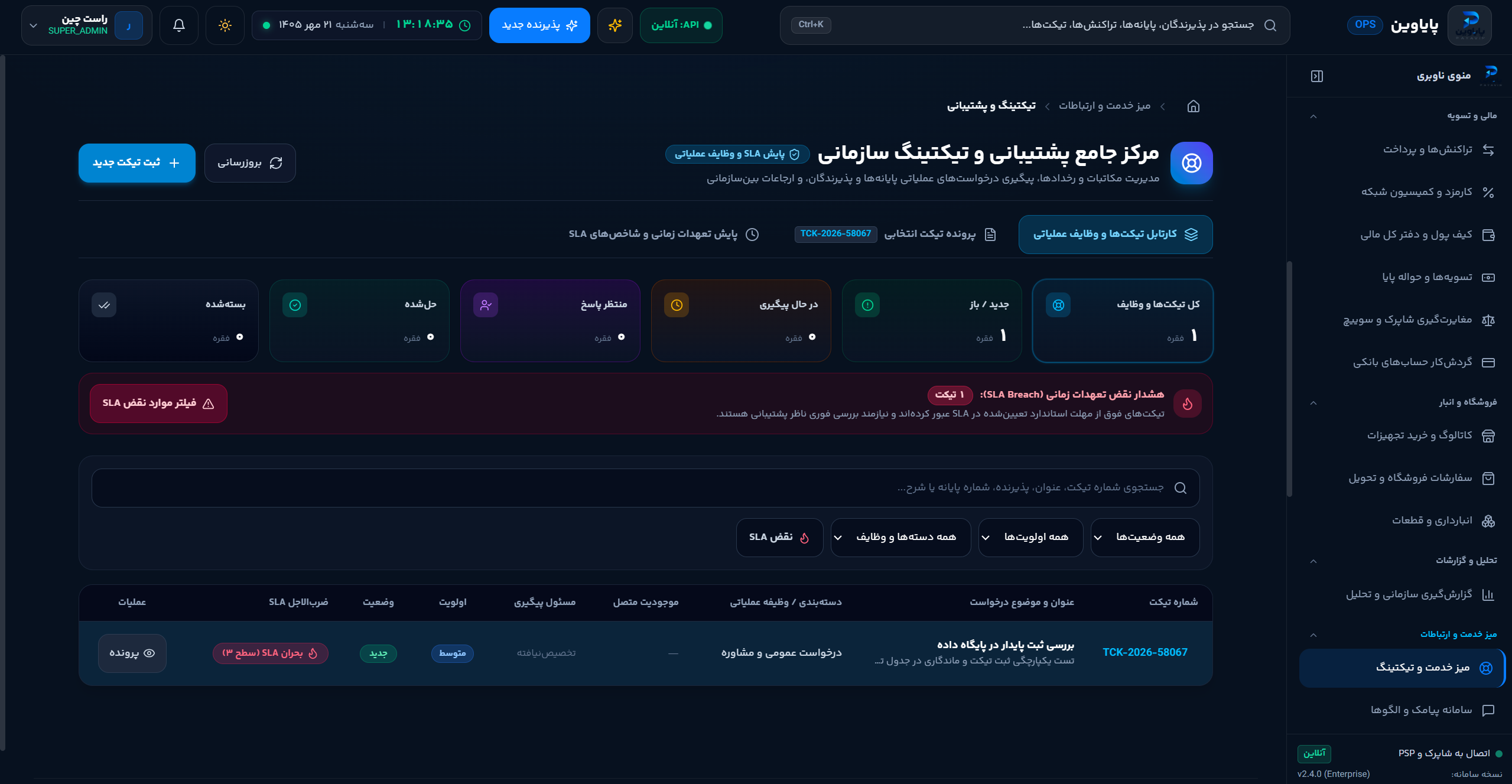Open تسویه‌ها و حواله پایا
This screenshot has height=784, width=1512.
[x=1402, y=277]
